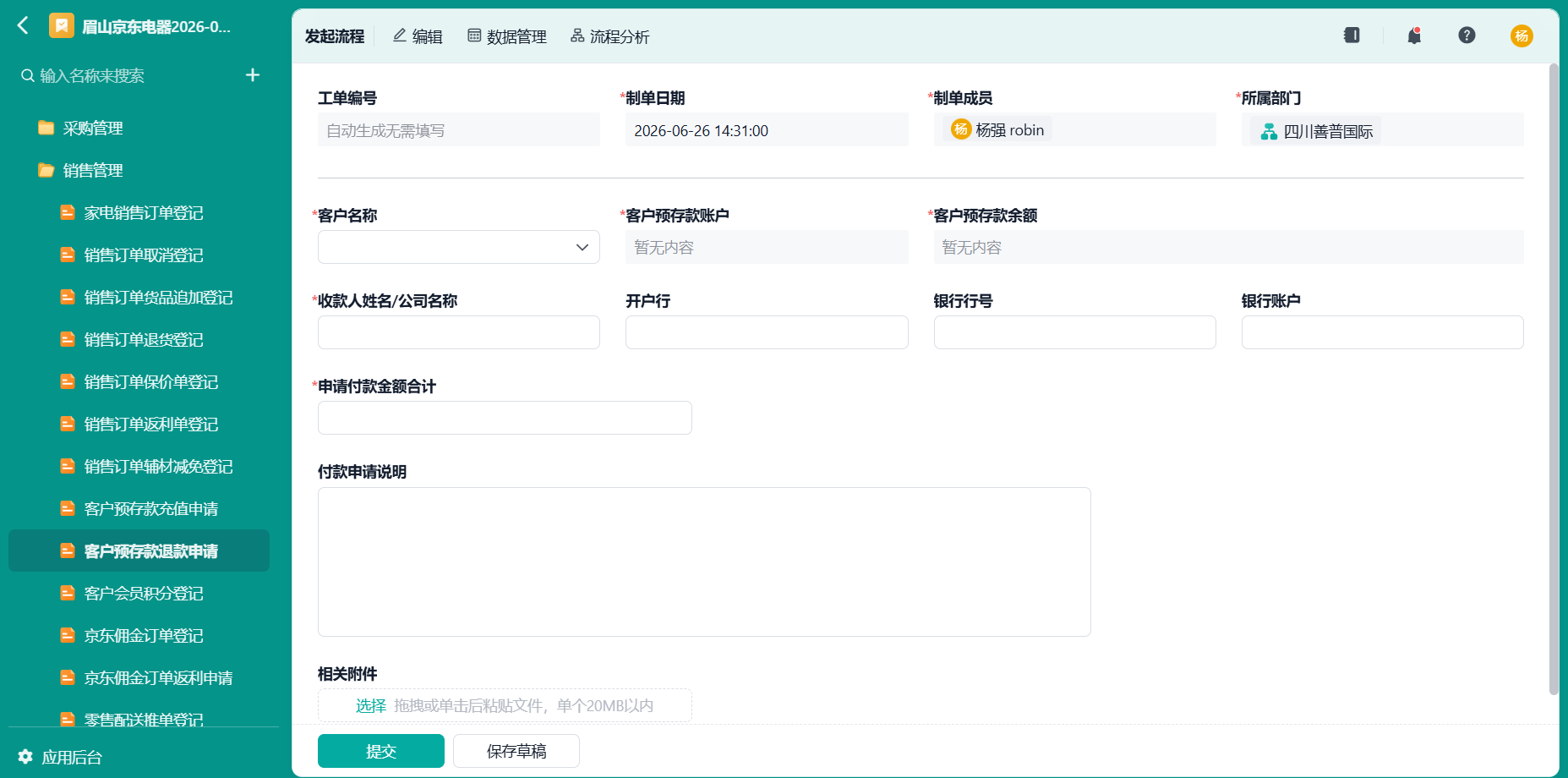Image resolution: width=1568 pixels, height=778 pixels.
Task: Click the app title 眉山京东电器2026-0...
Action: point(156,26)
